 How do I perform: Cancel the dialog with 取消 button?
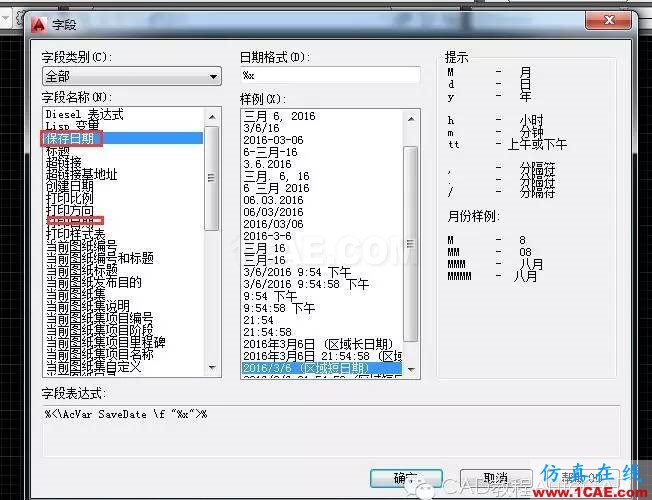(x=496, y=478)
